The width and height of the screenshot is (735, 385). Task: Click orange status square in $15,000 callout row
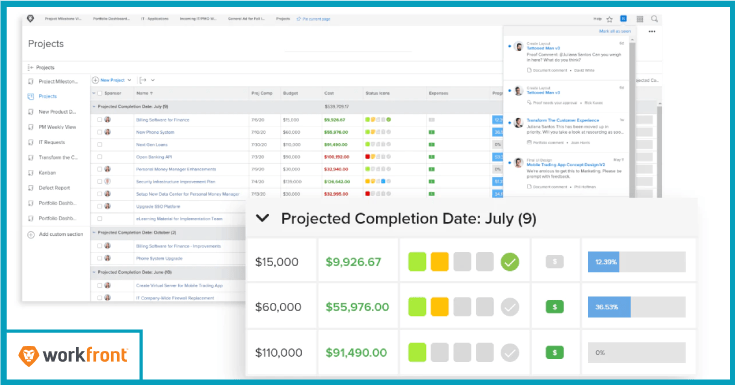click(440, 262)
